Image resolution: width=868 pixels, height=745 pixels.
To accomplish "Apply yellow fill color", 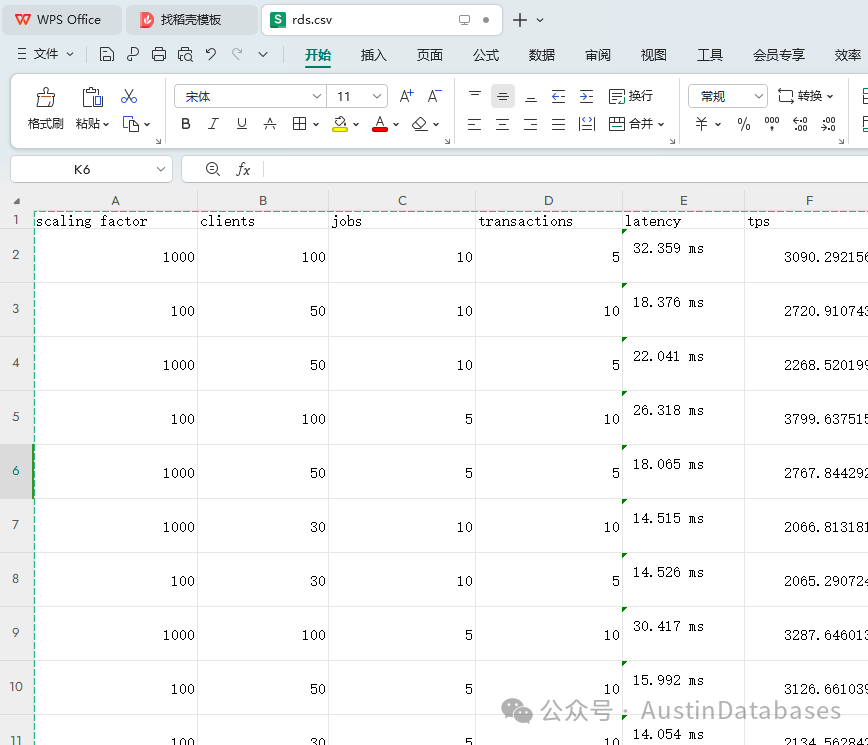I will point(340,124).
